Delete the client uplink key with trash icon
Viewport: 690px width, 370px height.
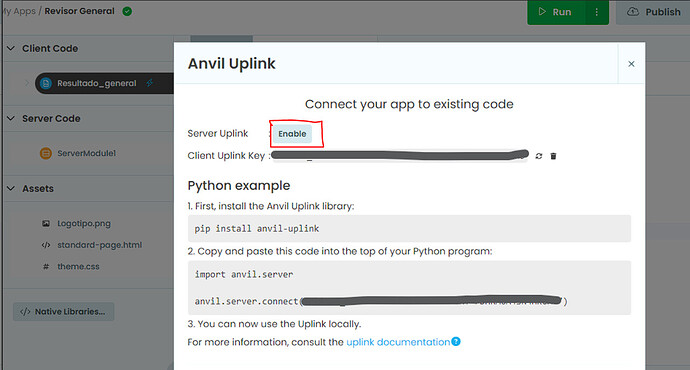coord(553,156)
